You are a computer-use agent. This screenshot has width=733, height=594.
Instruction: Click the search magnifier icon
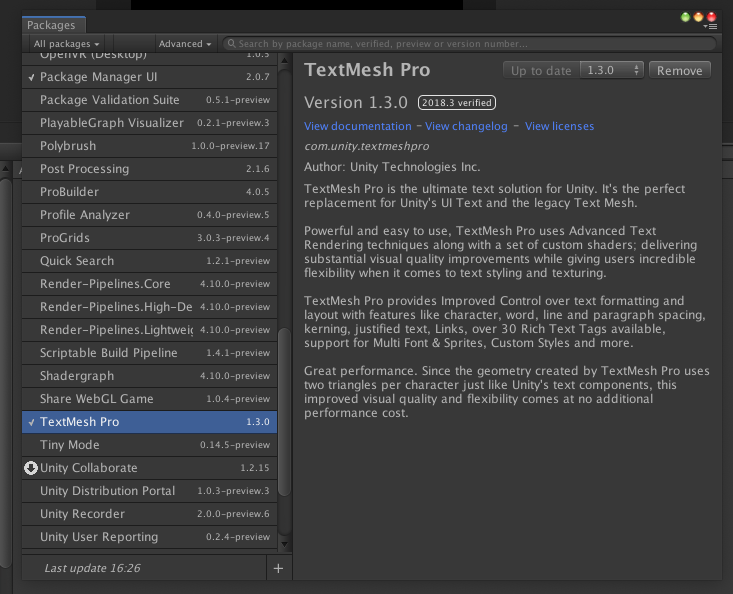tap(231, 43)
